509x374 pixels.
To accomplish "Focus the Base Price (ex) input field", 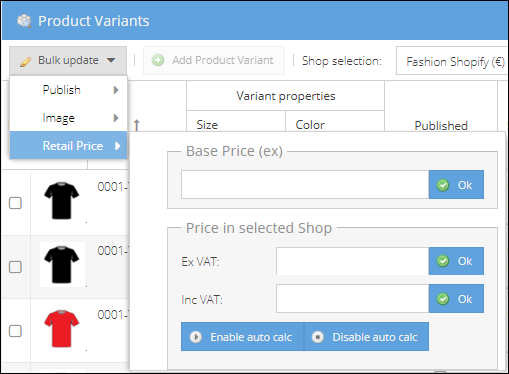I will 305,185.
